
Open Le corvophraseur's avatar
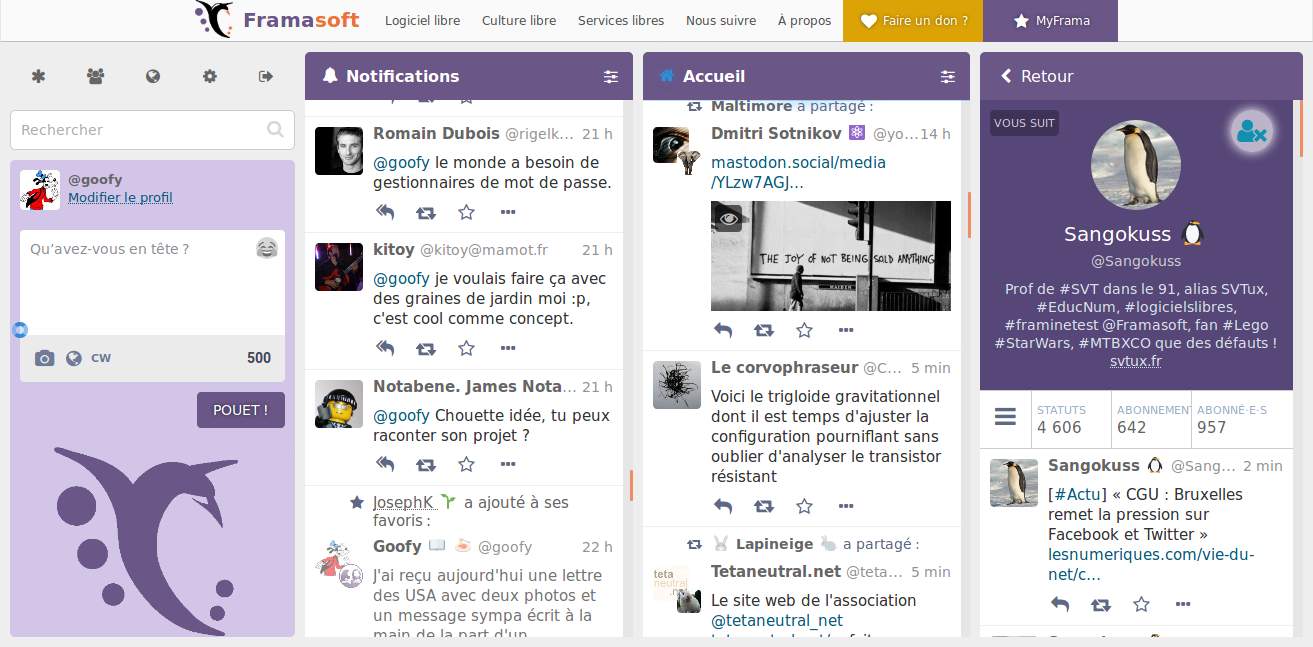coord(677,385)
